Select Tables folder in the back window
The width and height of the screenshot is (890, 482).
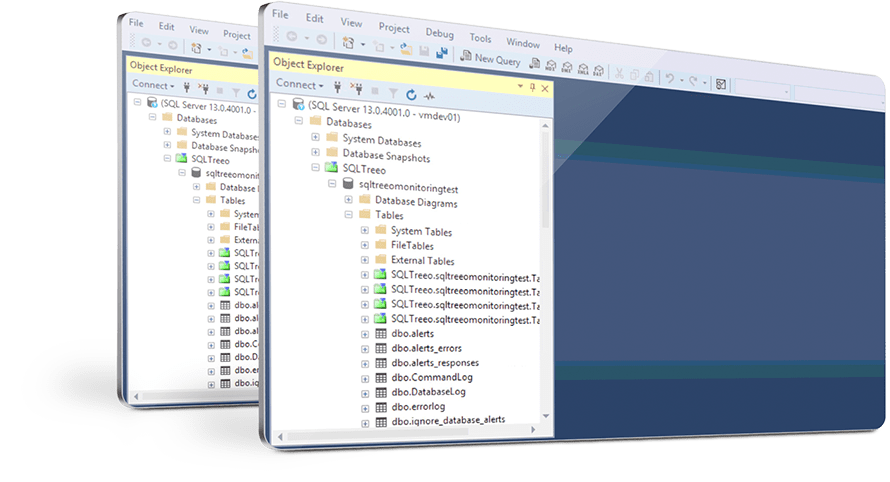pos(232,200)
